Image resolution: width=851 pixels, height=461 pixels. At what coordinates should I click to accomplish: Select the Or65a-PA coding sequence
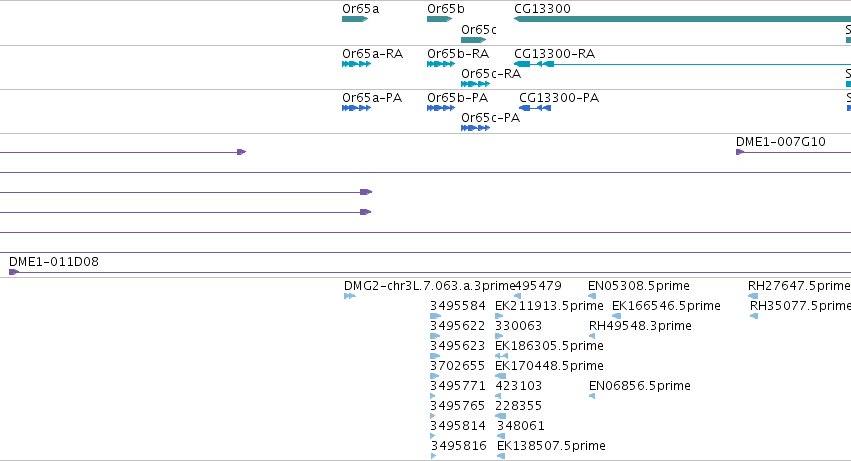pos(357,108)
